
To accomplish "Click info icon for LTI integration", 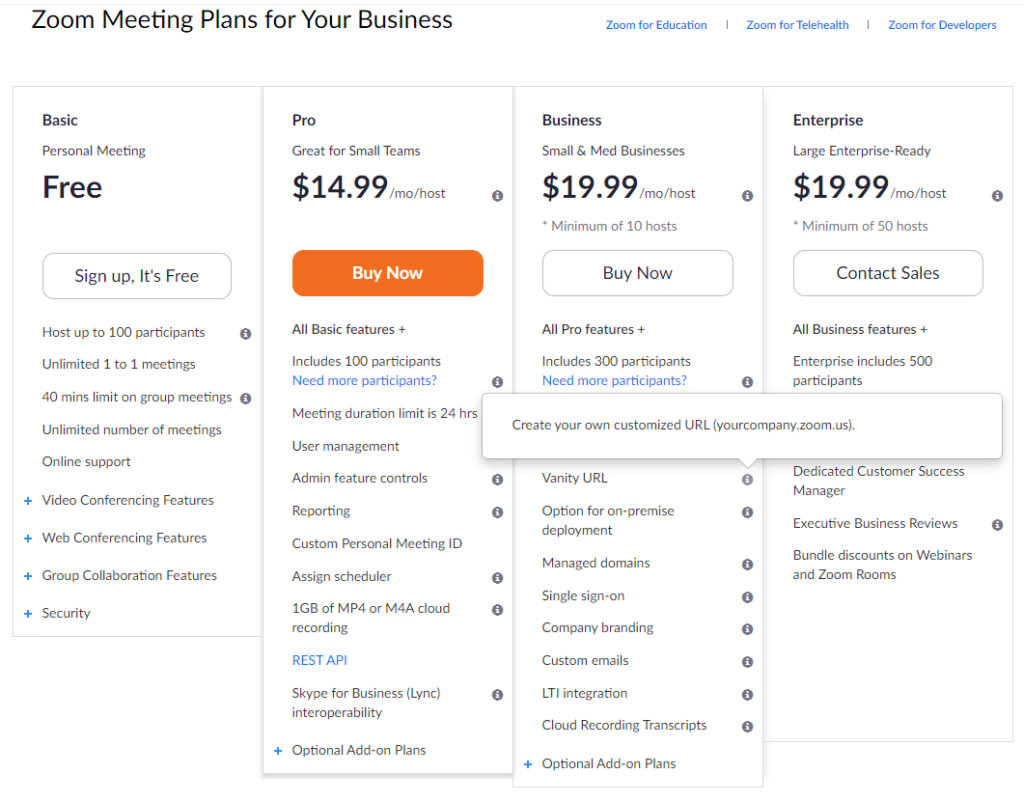I will [748, 694].
